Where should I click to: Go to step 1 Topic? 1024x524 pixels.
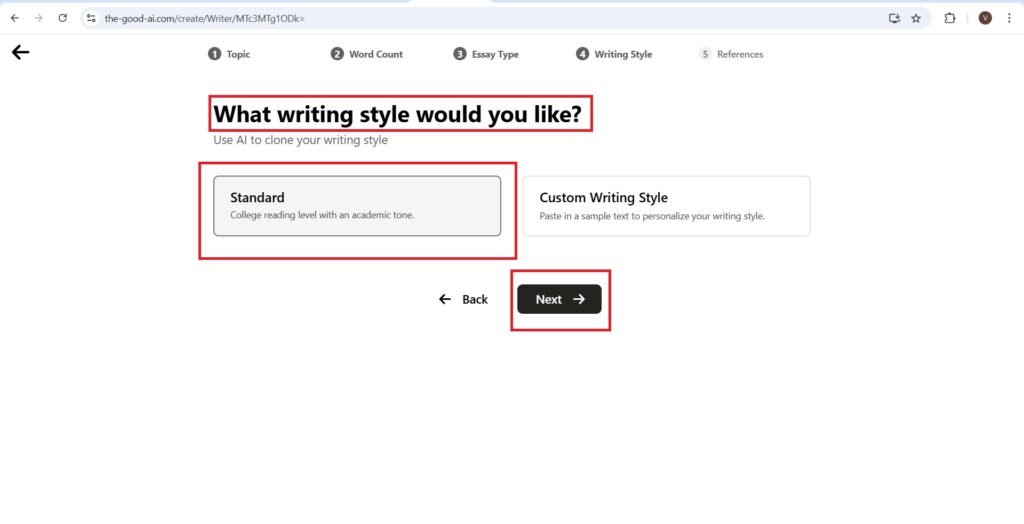click(229, 54)
